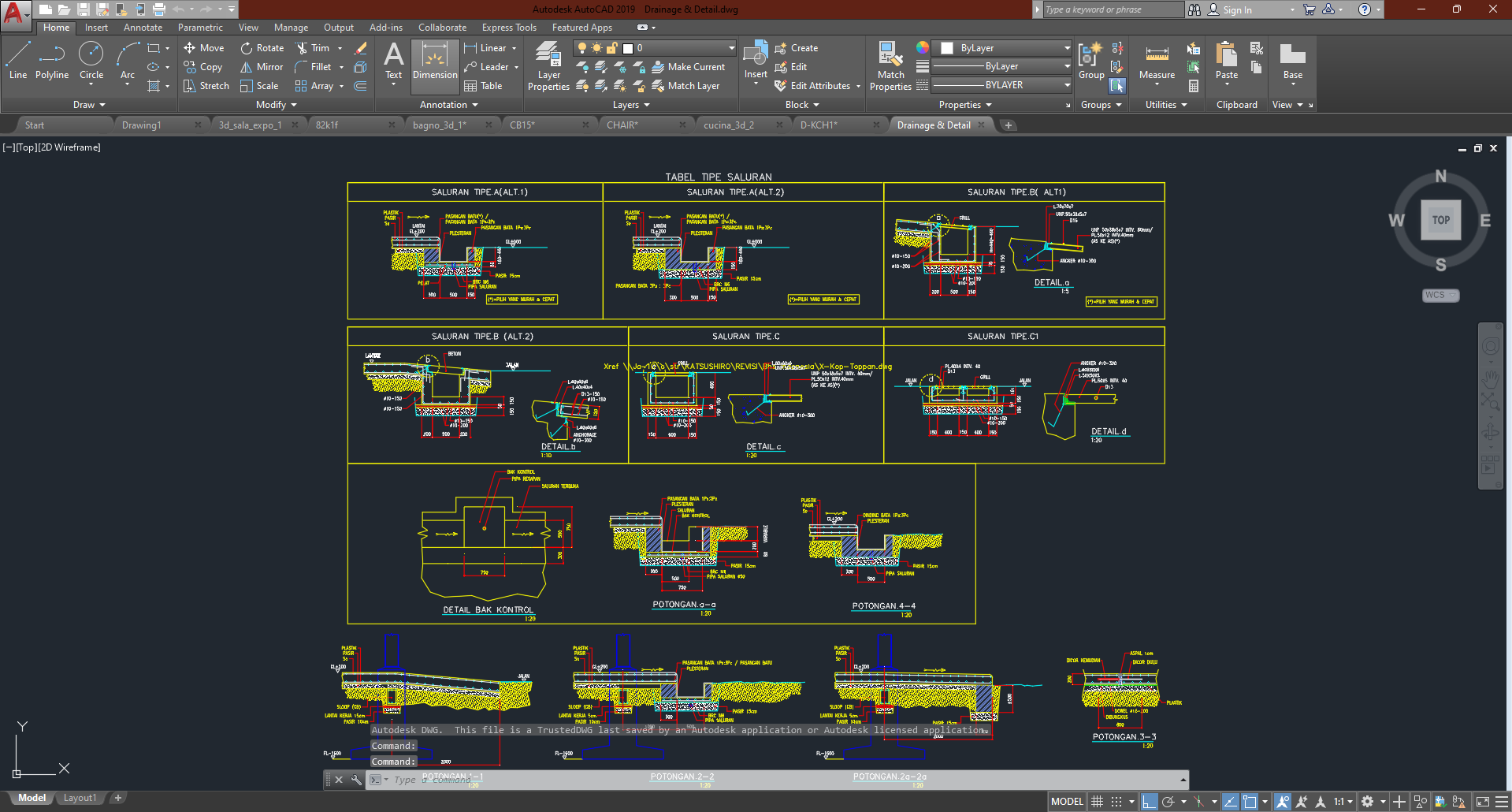The height and width of the screenshot is (812, 1512).
Task: Open the Annotate ribbon tab
Action: [143, 28]
